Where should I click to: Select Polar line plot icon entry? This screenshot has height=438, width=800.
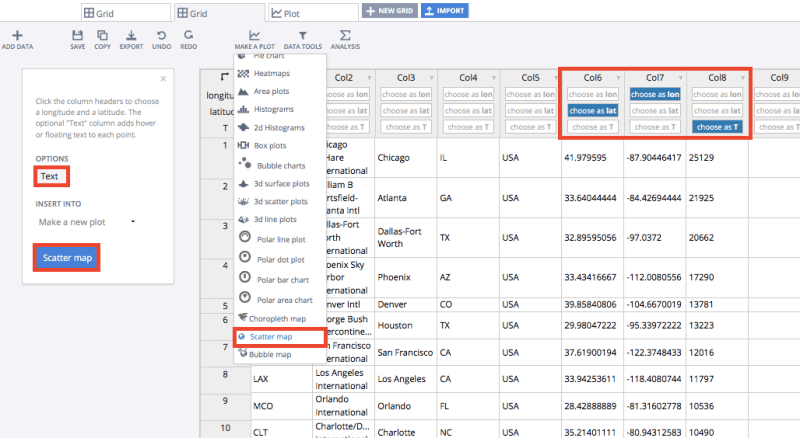click(245, 237)
